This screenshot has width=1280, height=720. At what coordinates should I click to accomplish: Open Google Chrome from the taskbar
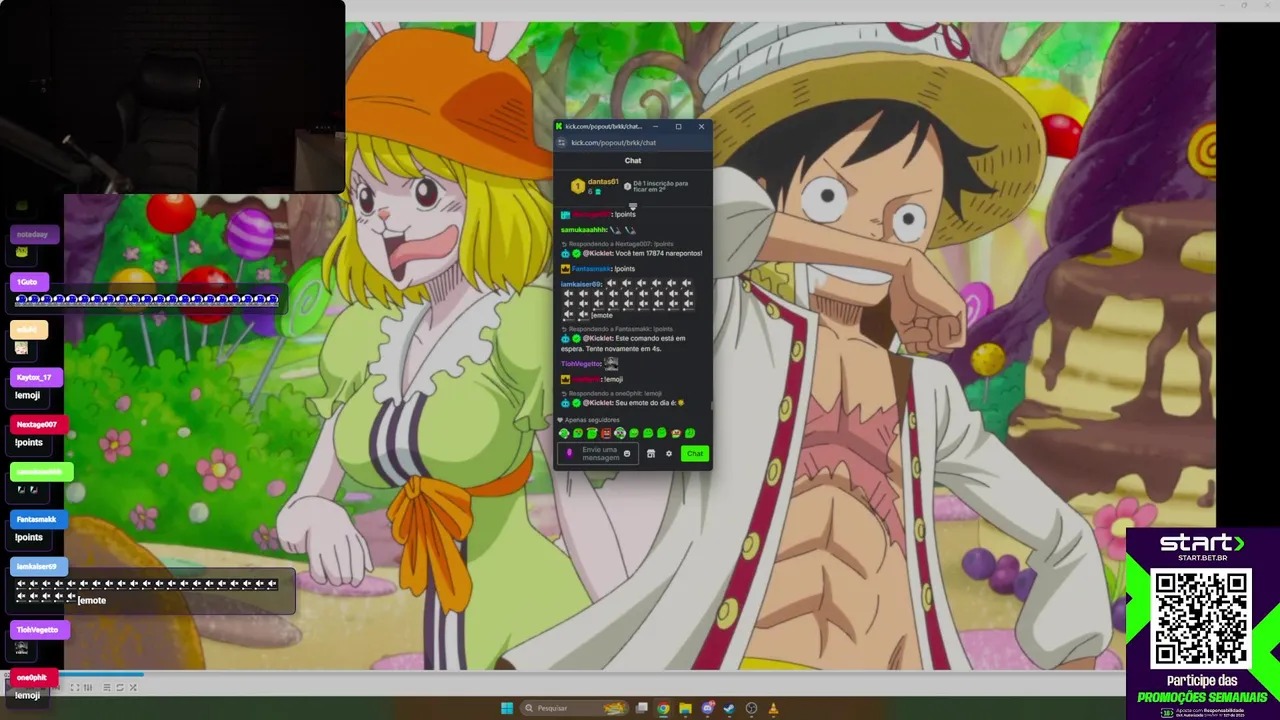(x=663, y=708)
